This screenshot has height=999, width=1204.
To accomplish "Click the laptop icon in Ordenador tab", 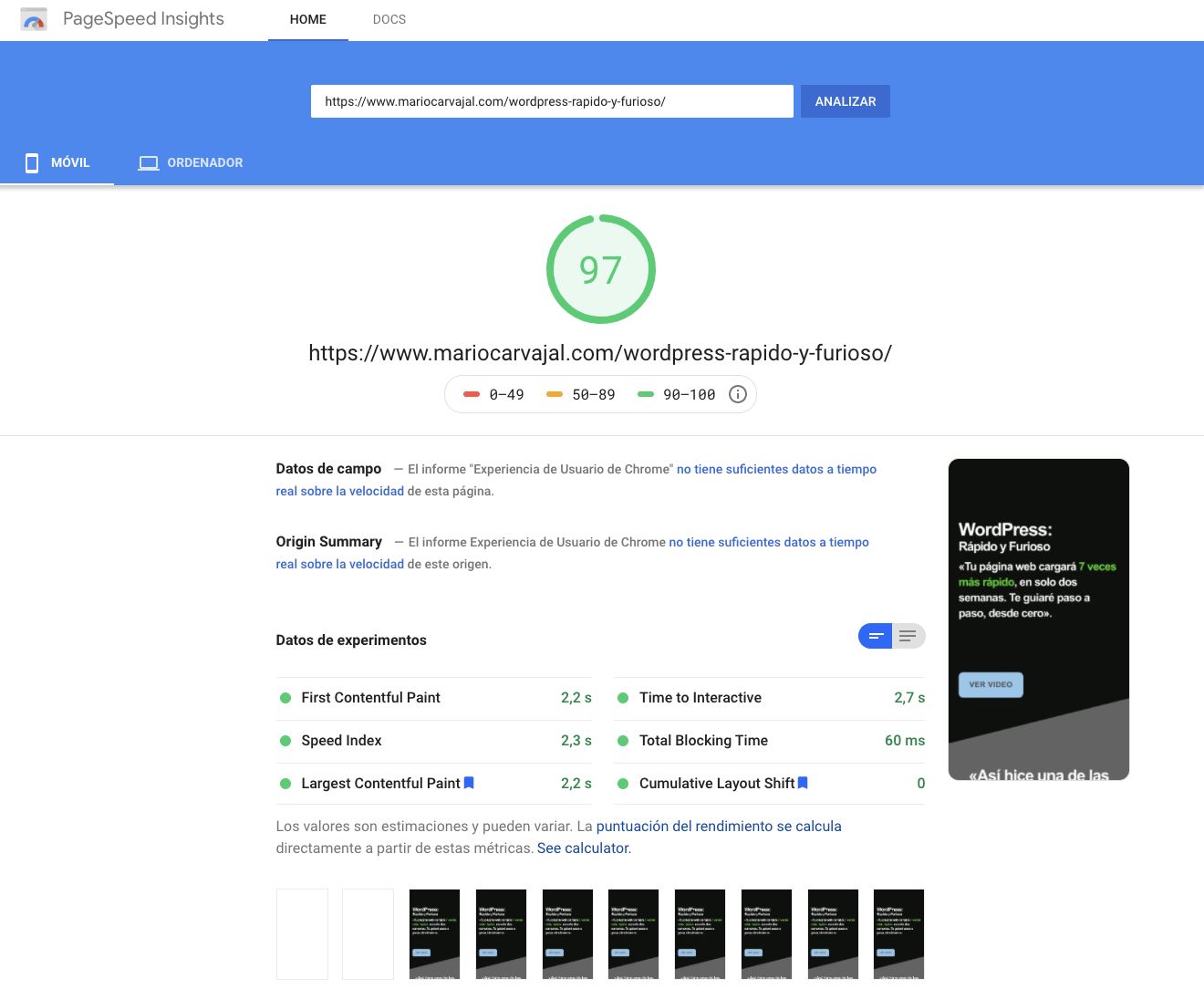I will coord(148,163).
